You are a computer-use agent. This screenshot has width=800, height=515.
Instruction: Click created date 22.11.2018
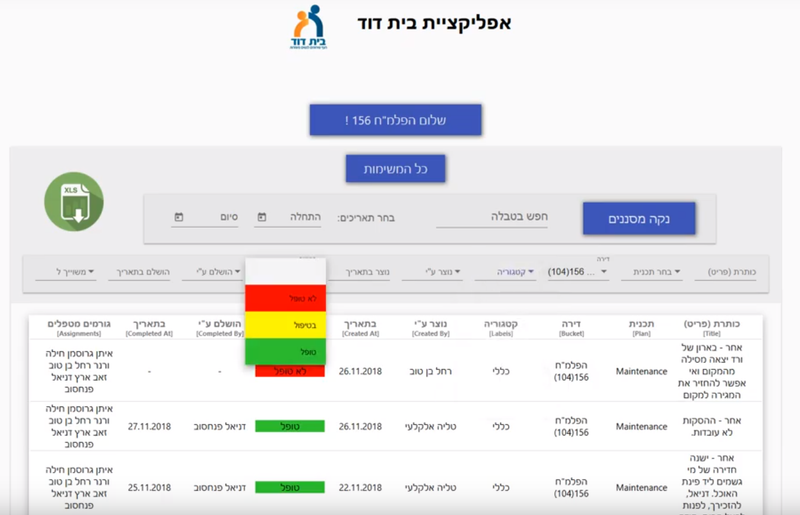click(360, 487)
